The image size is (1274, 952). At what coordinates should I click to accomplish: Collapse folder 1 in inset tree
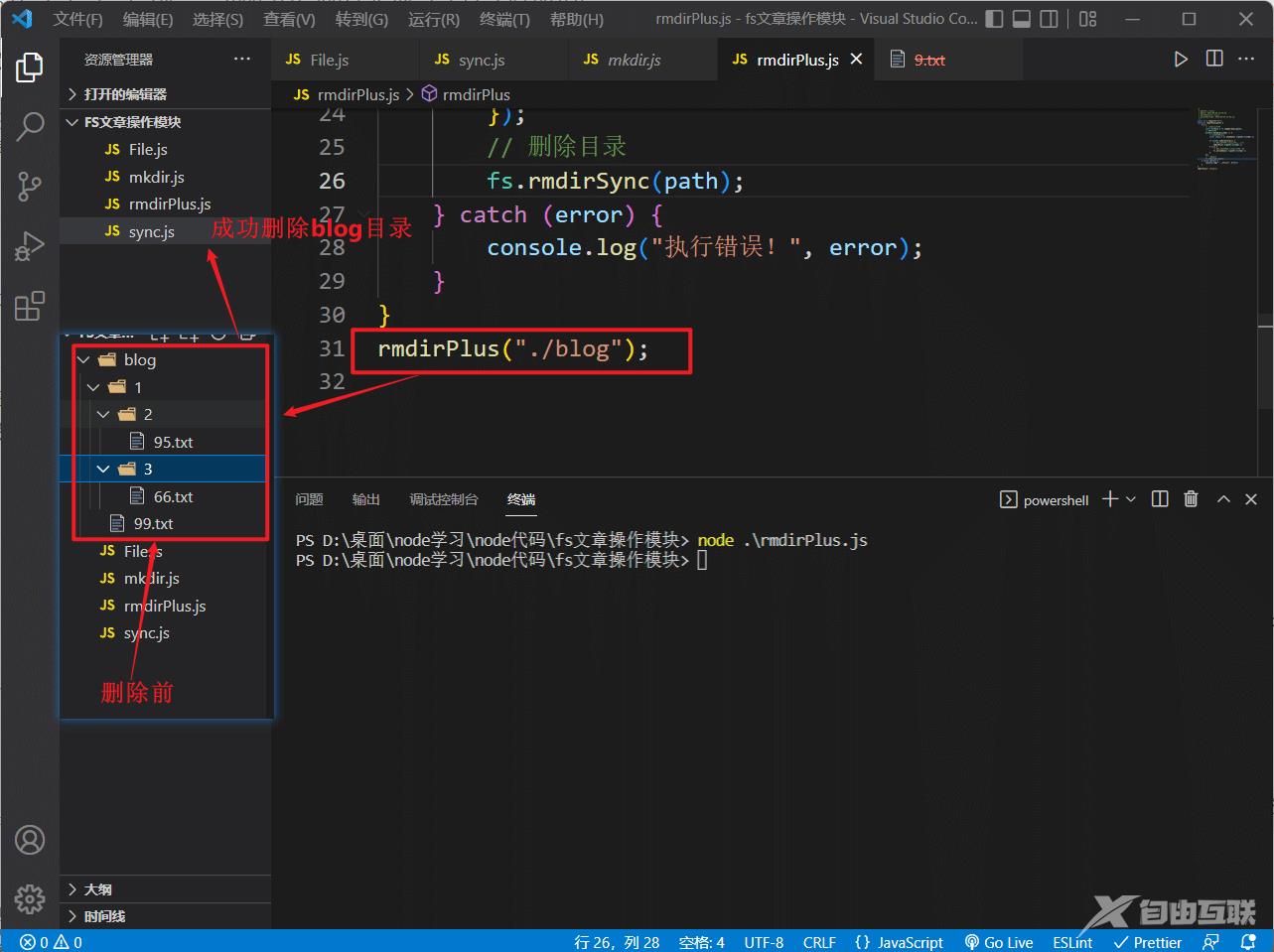pos(93,387)
